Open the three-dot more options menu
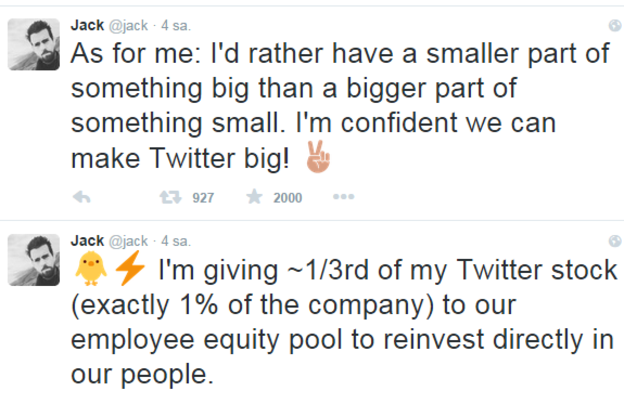The image size is (624, 404). point(343,197)
